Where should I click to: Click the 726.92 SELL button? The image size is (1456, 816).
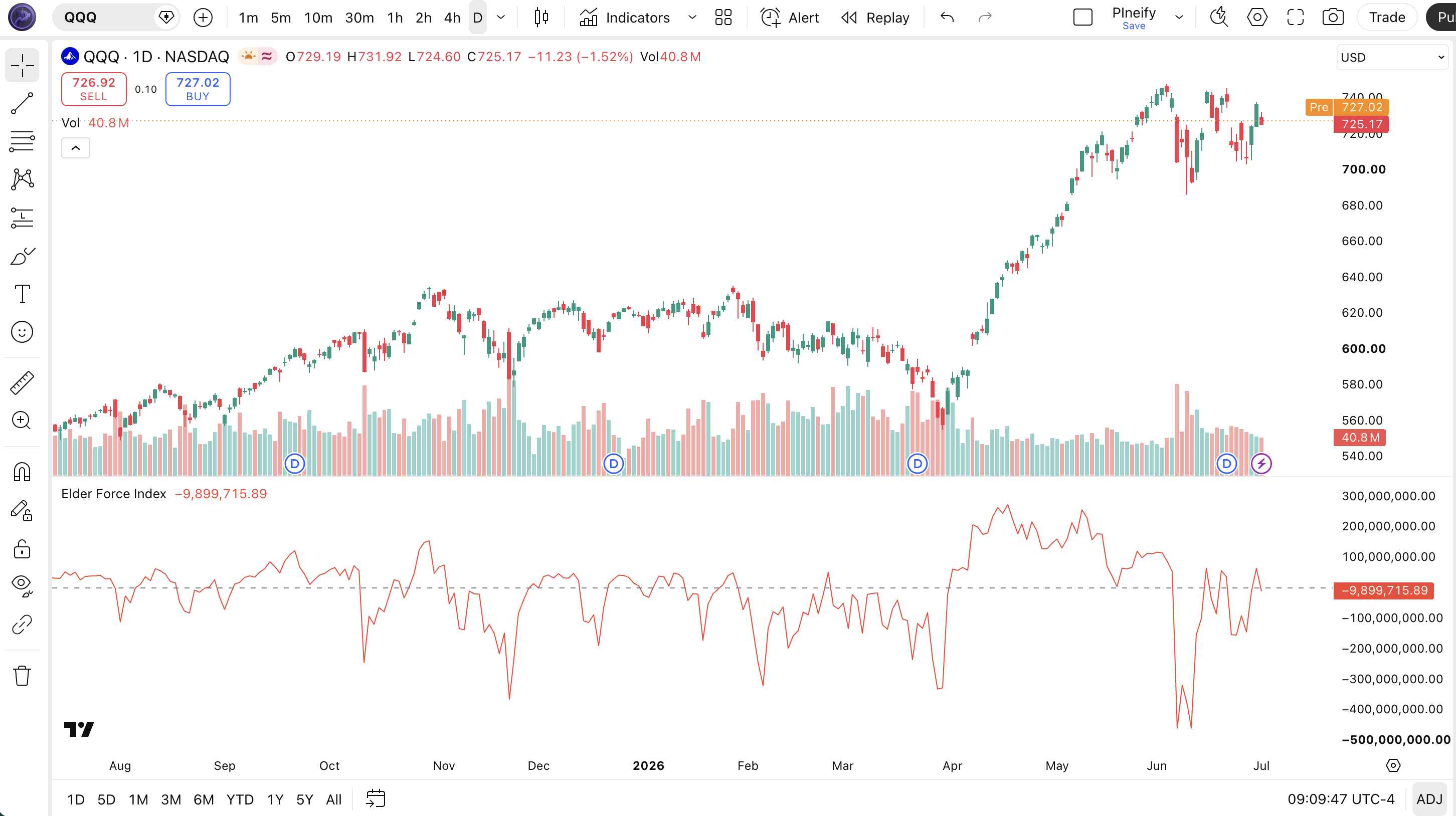94,89
